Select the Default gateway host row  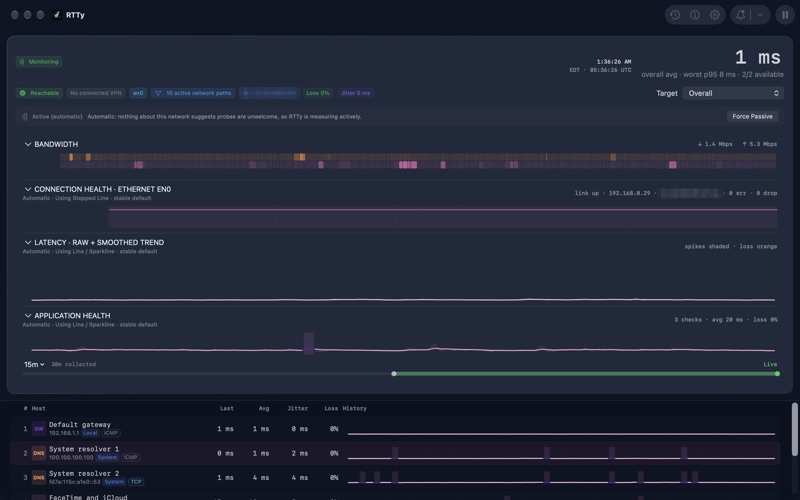(x=395, y=429)
